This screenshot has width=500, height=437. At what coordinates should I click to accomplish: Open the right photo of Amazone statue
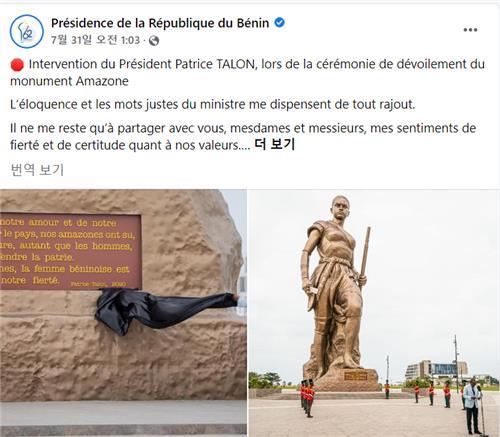click(374, 313)
